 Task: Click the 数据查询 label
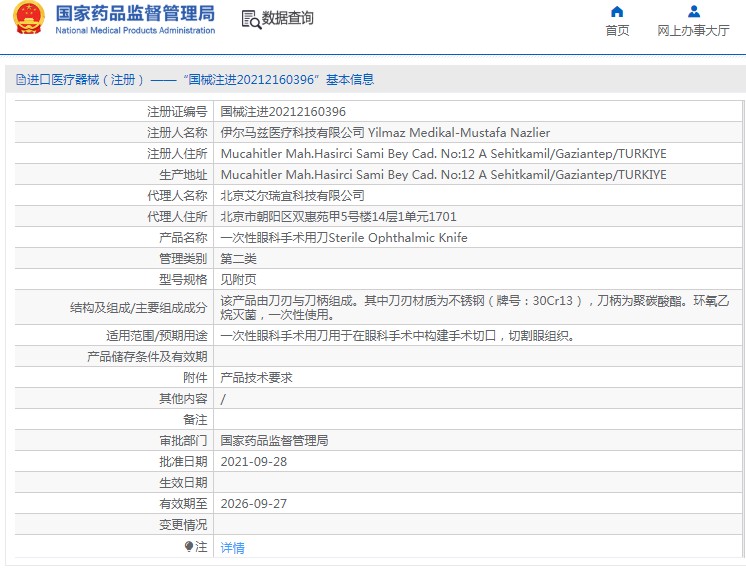point(287,18)
